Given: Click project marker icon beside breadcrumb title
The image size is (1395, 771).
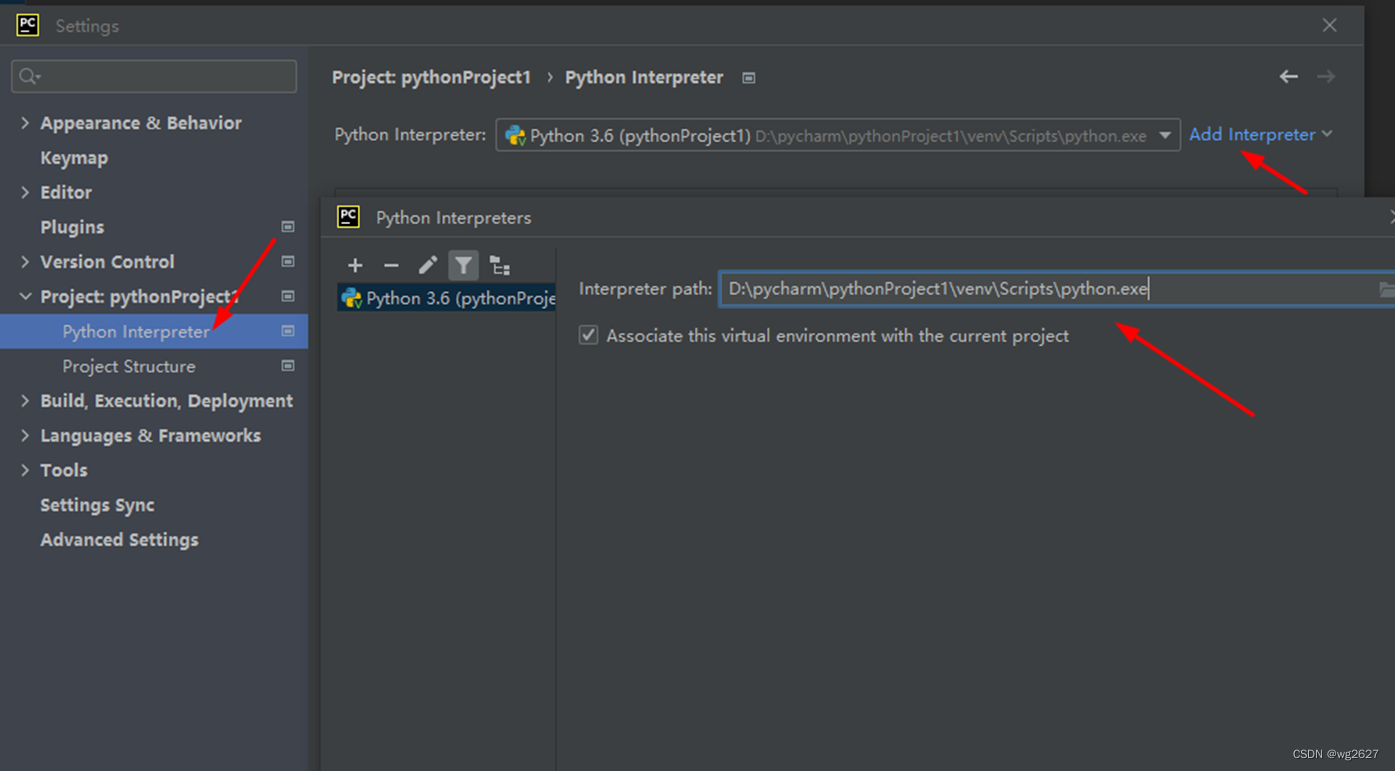Looking at the screenshot, I should (x=749, y=78).
